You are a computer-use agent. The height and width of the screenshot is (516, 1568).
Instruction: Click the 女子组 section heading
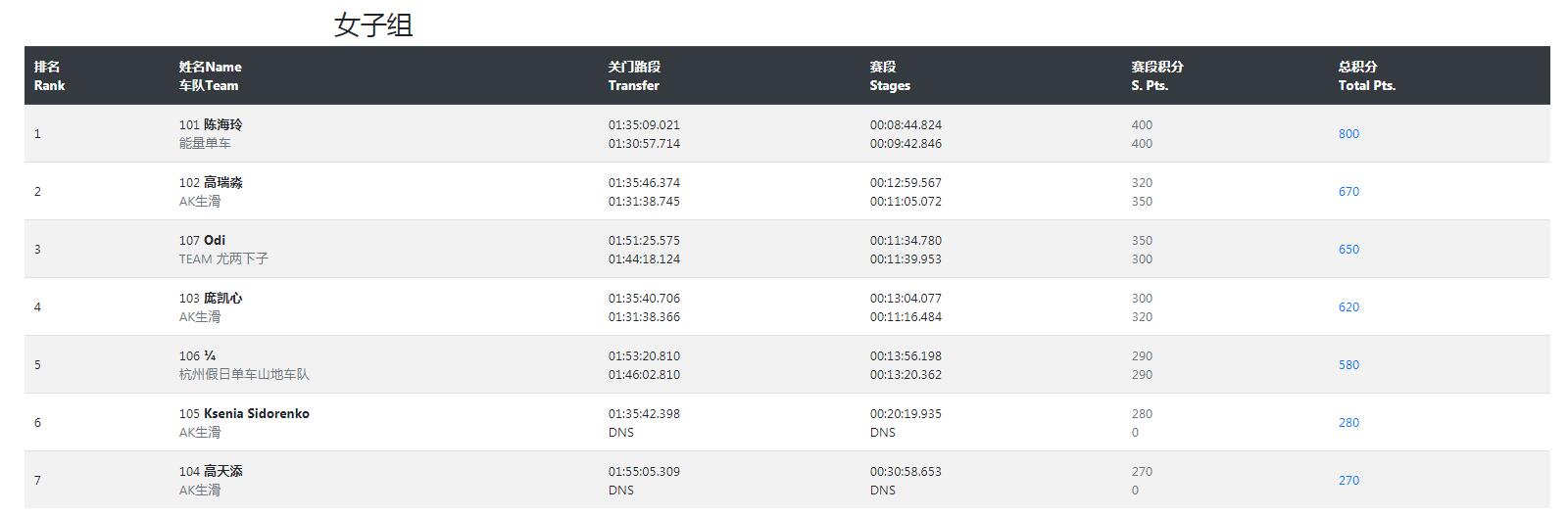click(x=373, y=24)
